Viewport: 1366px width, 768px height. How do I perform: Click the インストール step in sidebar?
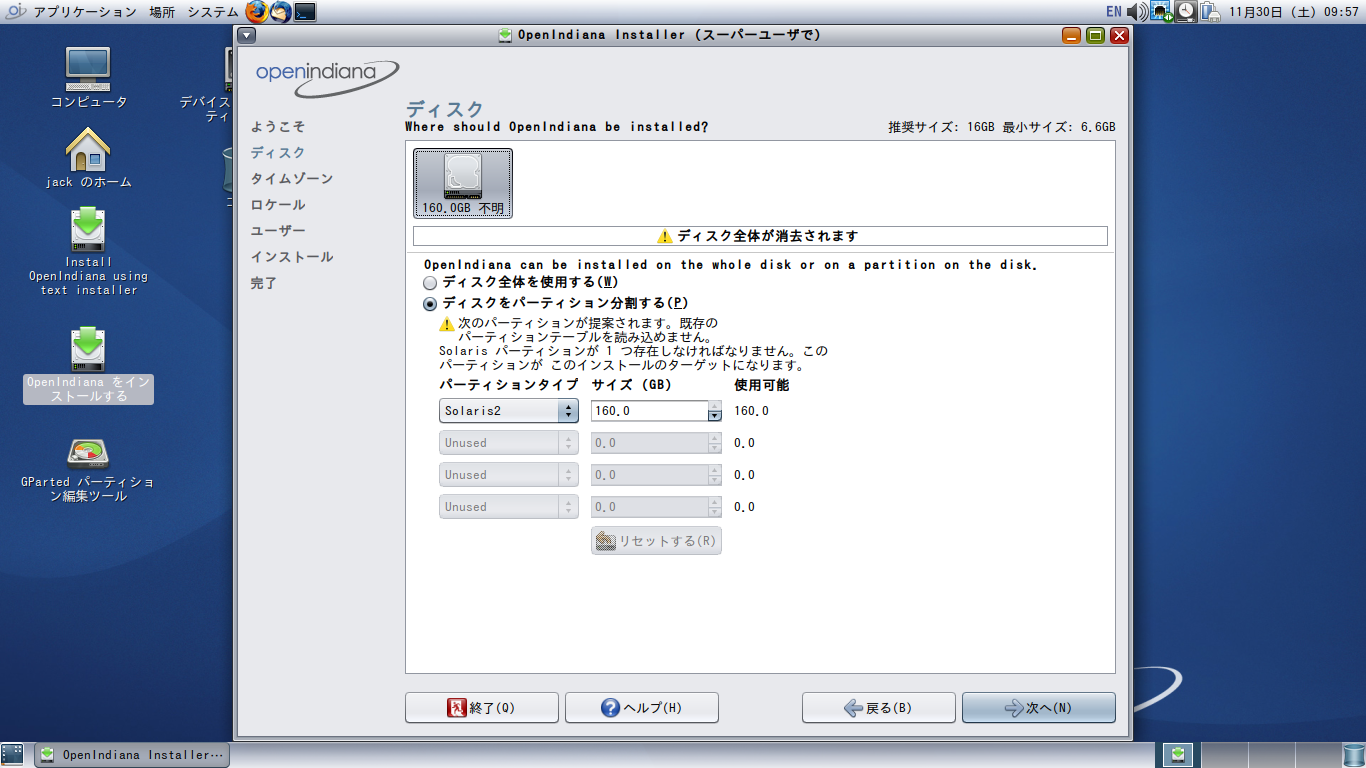point(292,257)
